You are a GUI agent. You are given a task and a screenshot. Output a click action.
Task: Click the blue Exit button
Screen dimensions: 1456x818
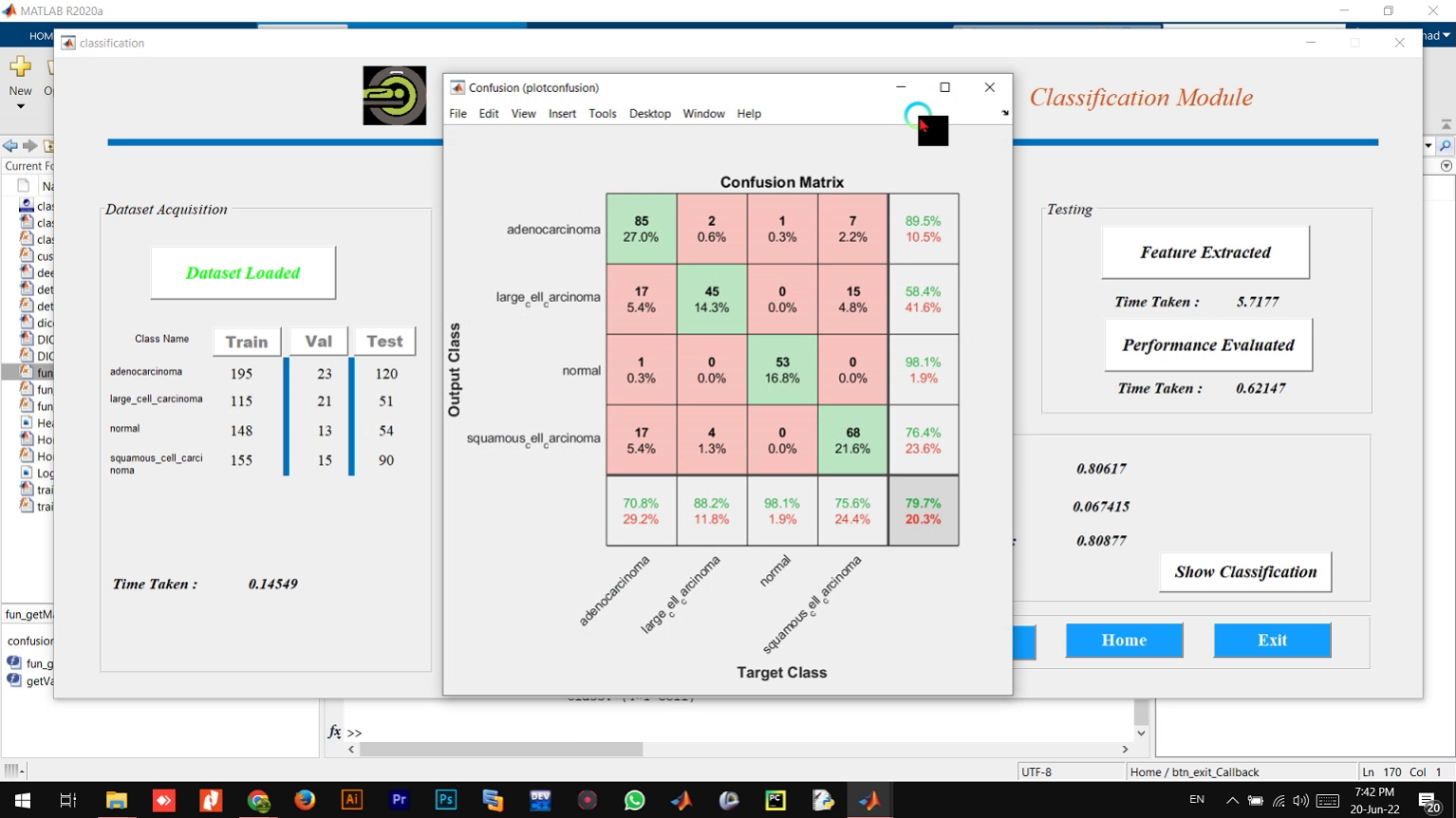(1272, 641)
